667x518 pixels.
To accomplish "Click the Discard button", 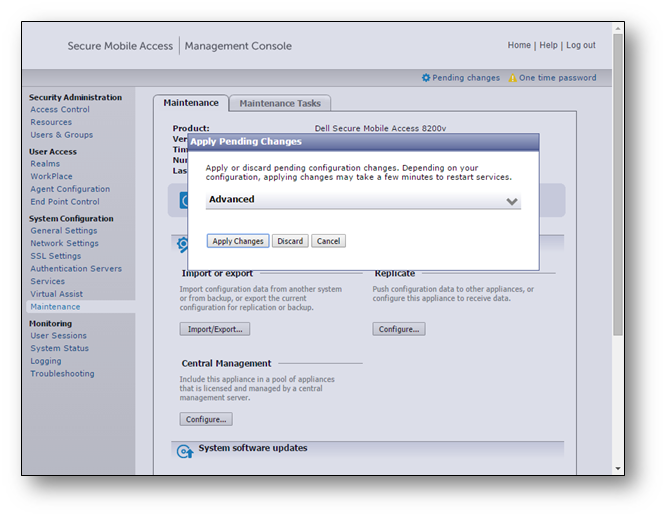I will coord(290,241).
